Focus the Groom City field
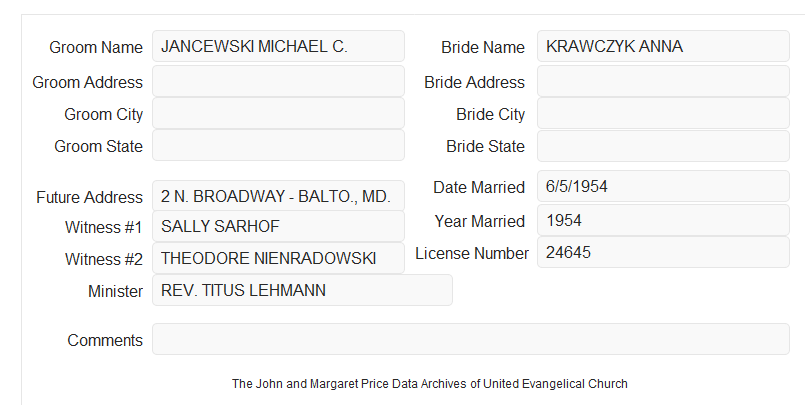Viewport: 805px width, 405px height. click(x=278, y=113)
